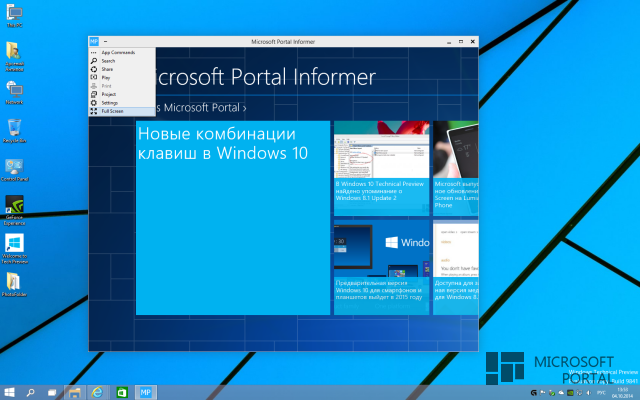This screenshot has height=400, width=640.
Task: Open File Explorer from the taskbar
Action: point(75,393)
